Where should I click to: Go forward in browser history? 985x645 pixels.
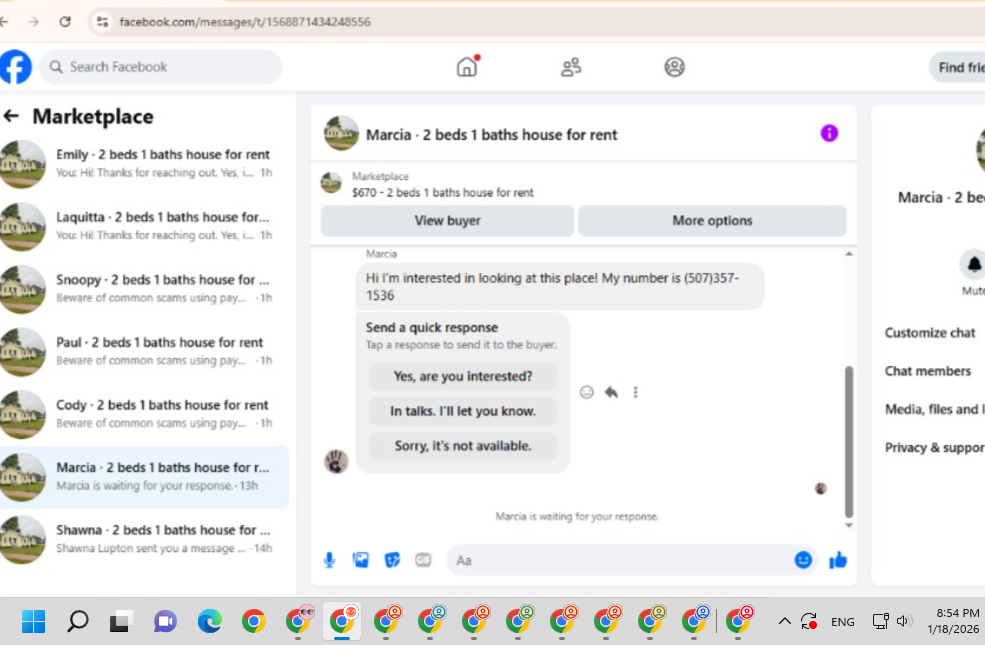pyautogui.click(x=33, y=21)
